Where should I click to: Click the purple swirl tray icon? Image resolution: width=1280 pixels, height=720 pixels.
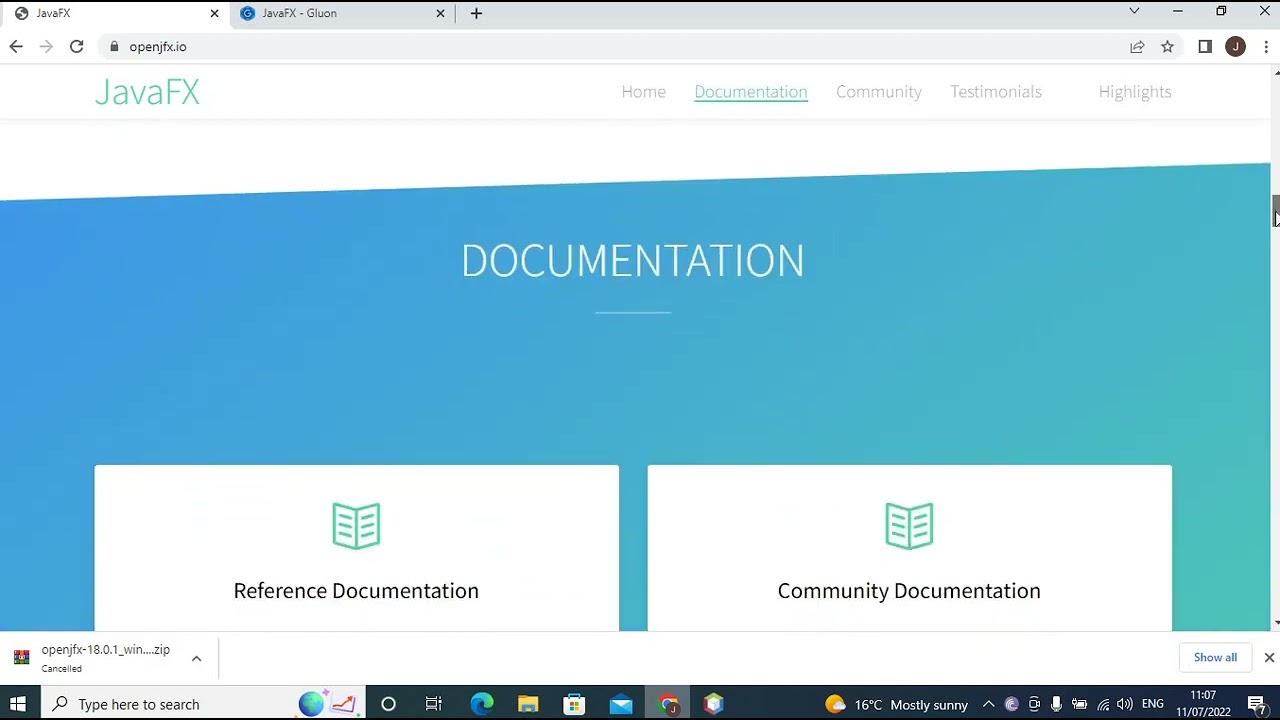(x=1011, y=704)
